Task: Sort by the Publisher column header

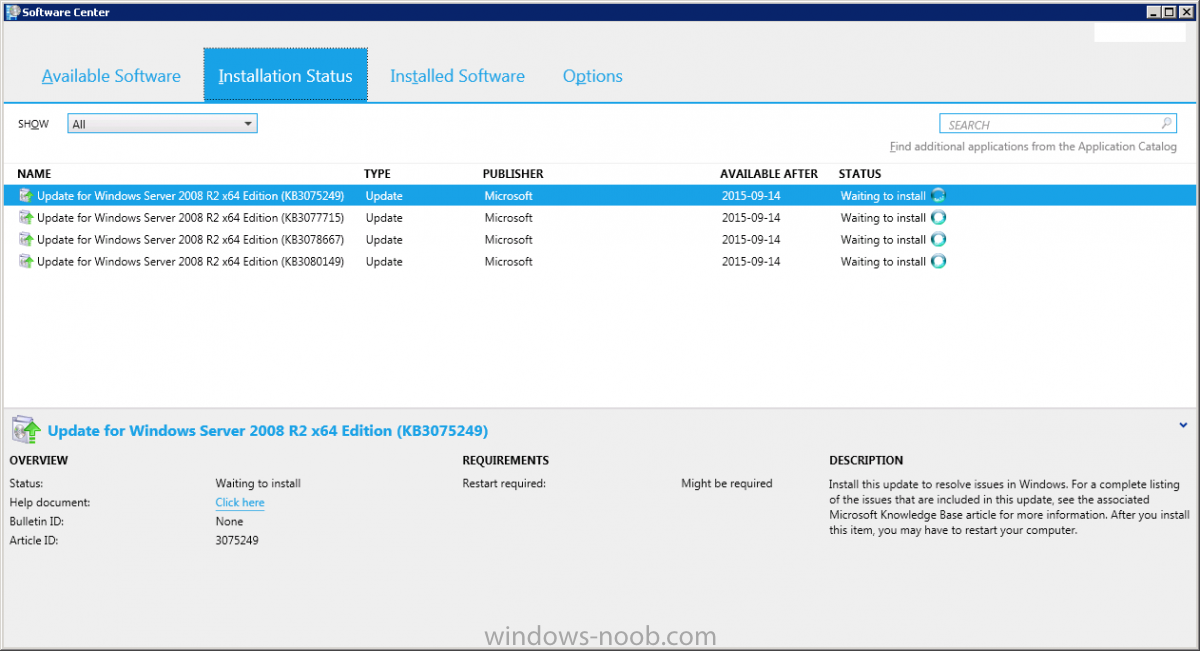Action: [x=513, y=174]
